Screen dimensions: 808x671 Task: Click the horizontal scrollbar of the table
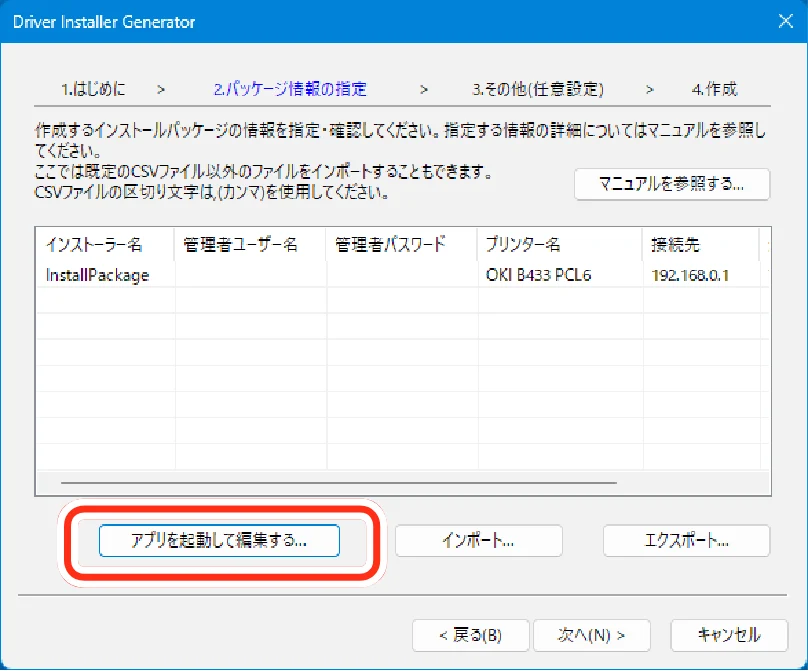tap(339, 483)
